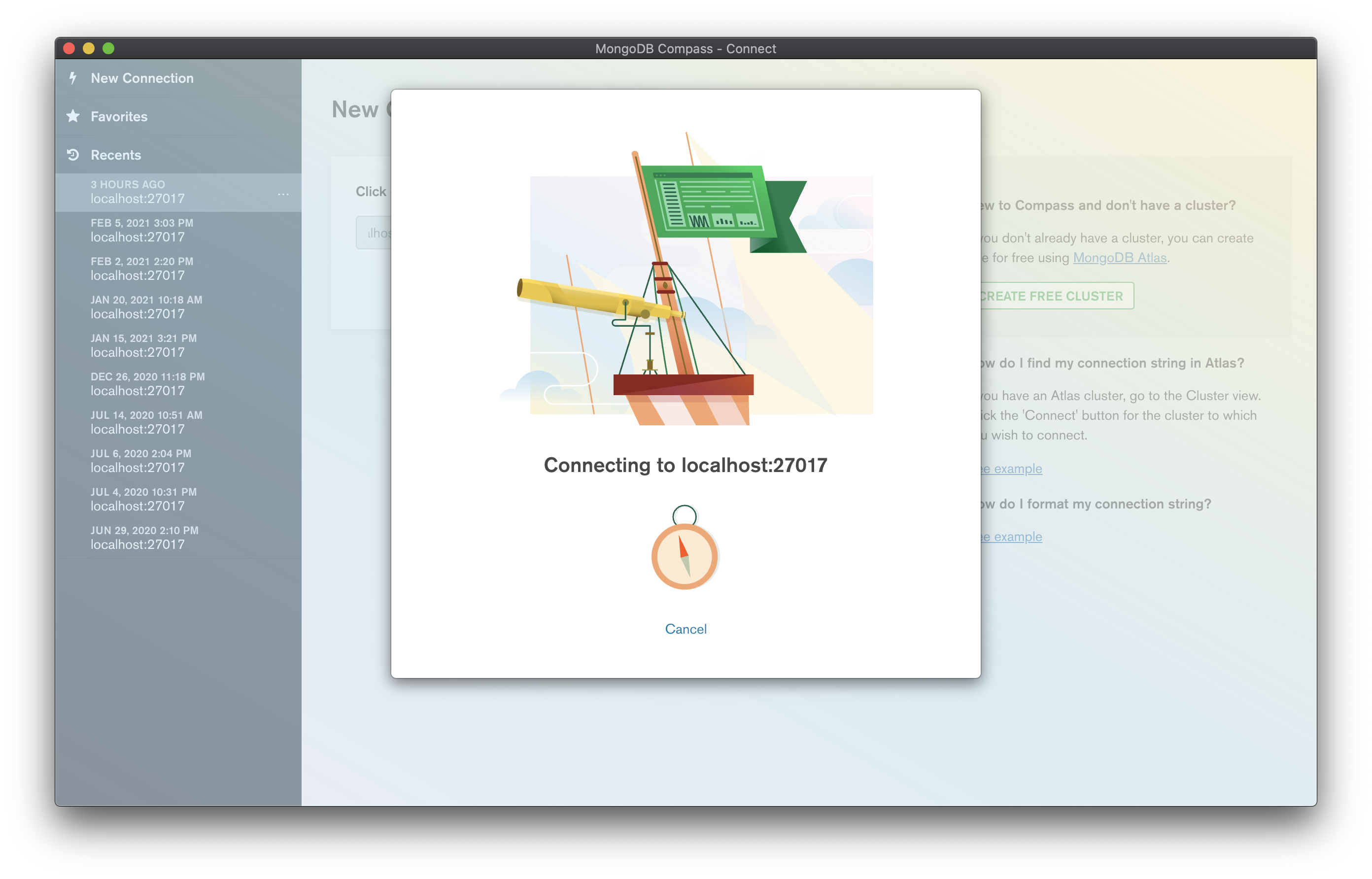This screenshot has height=879, width=1372.
Task: Click the red close window button
Action: tap(69, 48)
